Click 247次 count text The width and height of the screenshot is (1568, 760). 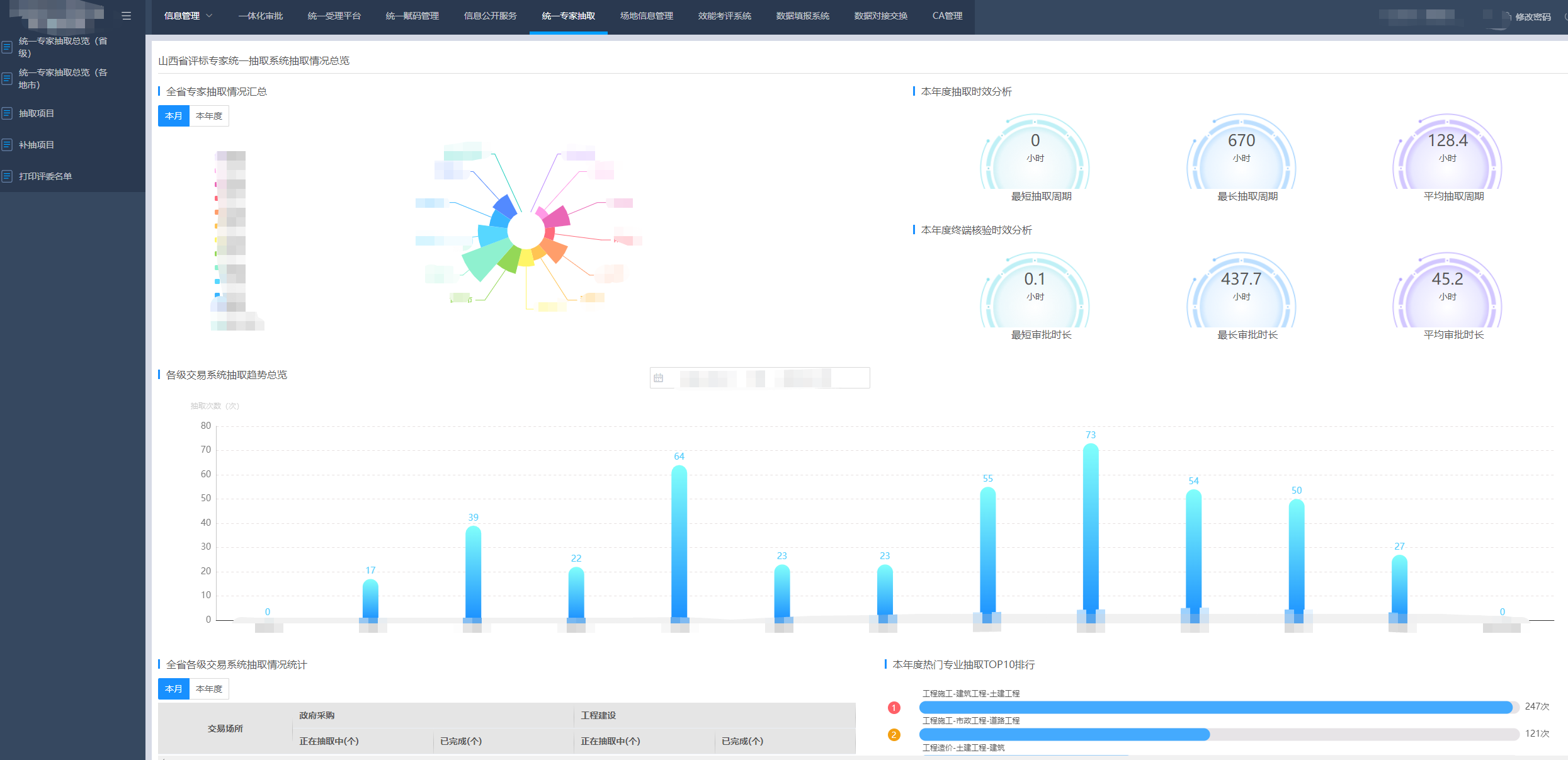(1537, 706)
